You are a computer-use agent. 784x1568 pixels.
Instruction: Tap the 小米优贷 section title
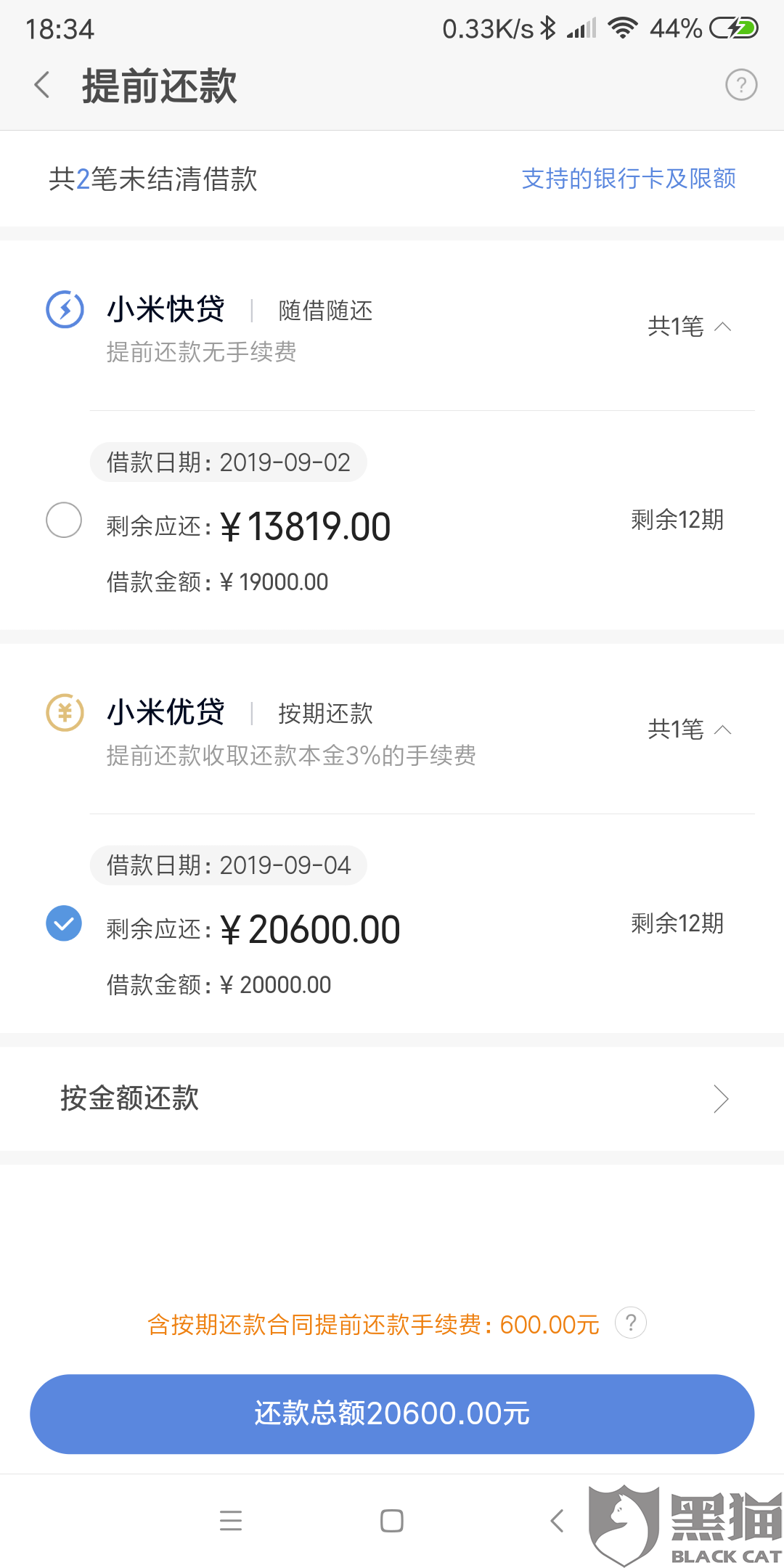click(166, 712)
